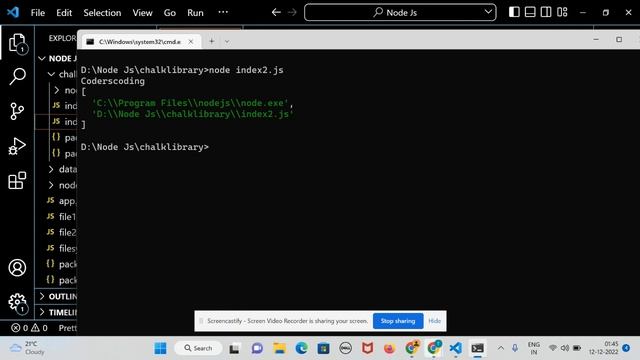640x360 pixels.
Task: Open file2 in the explorer tree
Action: (61, 232)
